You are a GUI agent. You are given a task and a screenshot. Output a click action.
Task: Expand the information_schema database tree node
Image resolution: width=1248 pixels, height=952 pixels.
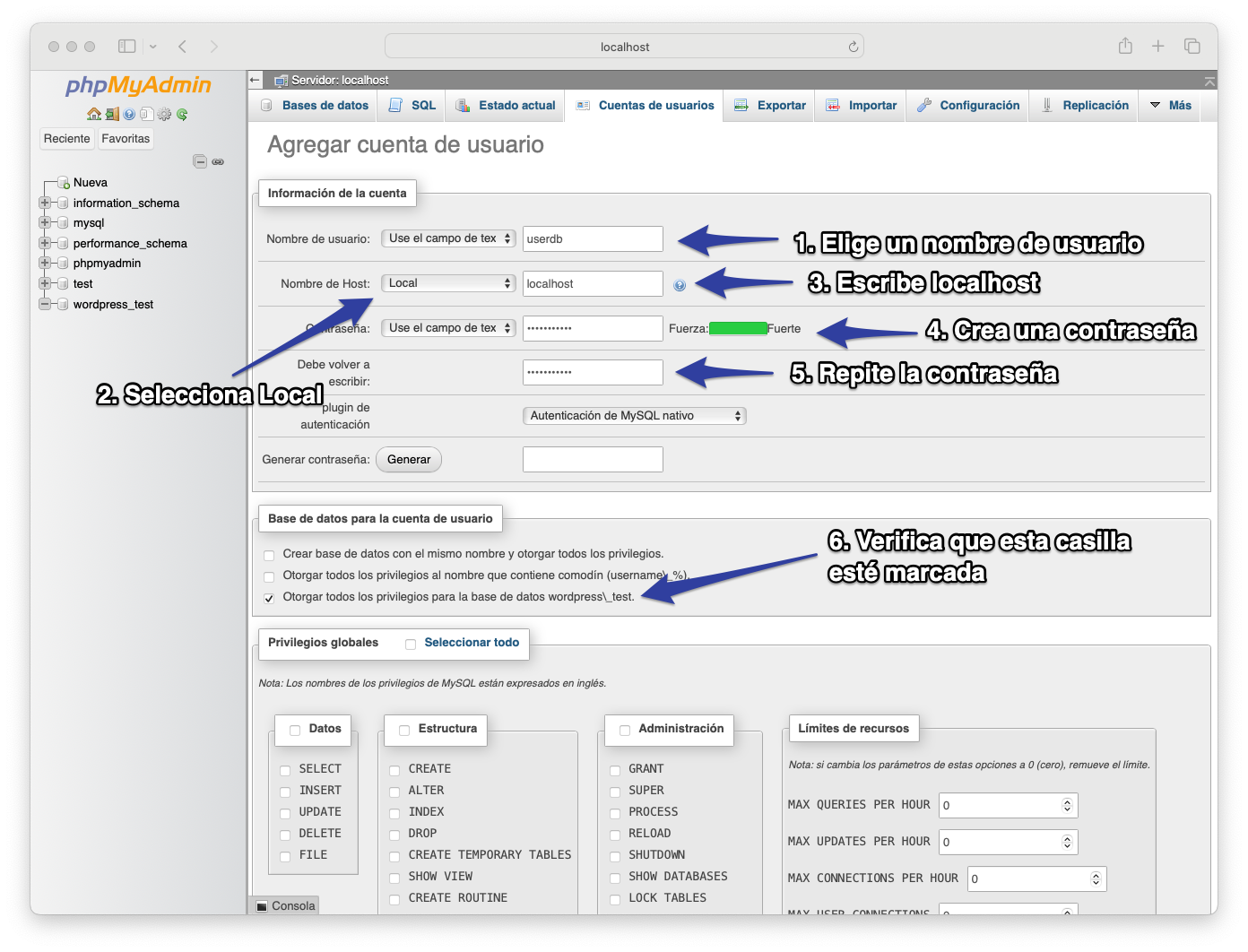[45, 203]
